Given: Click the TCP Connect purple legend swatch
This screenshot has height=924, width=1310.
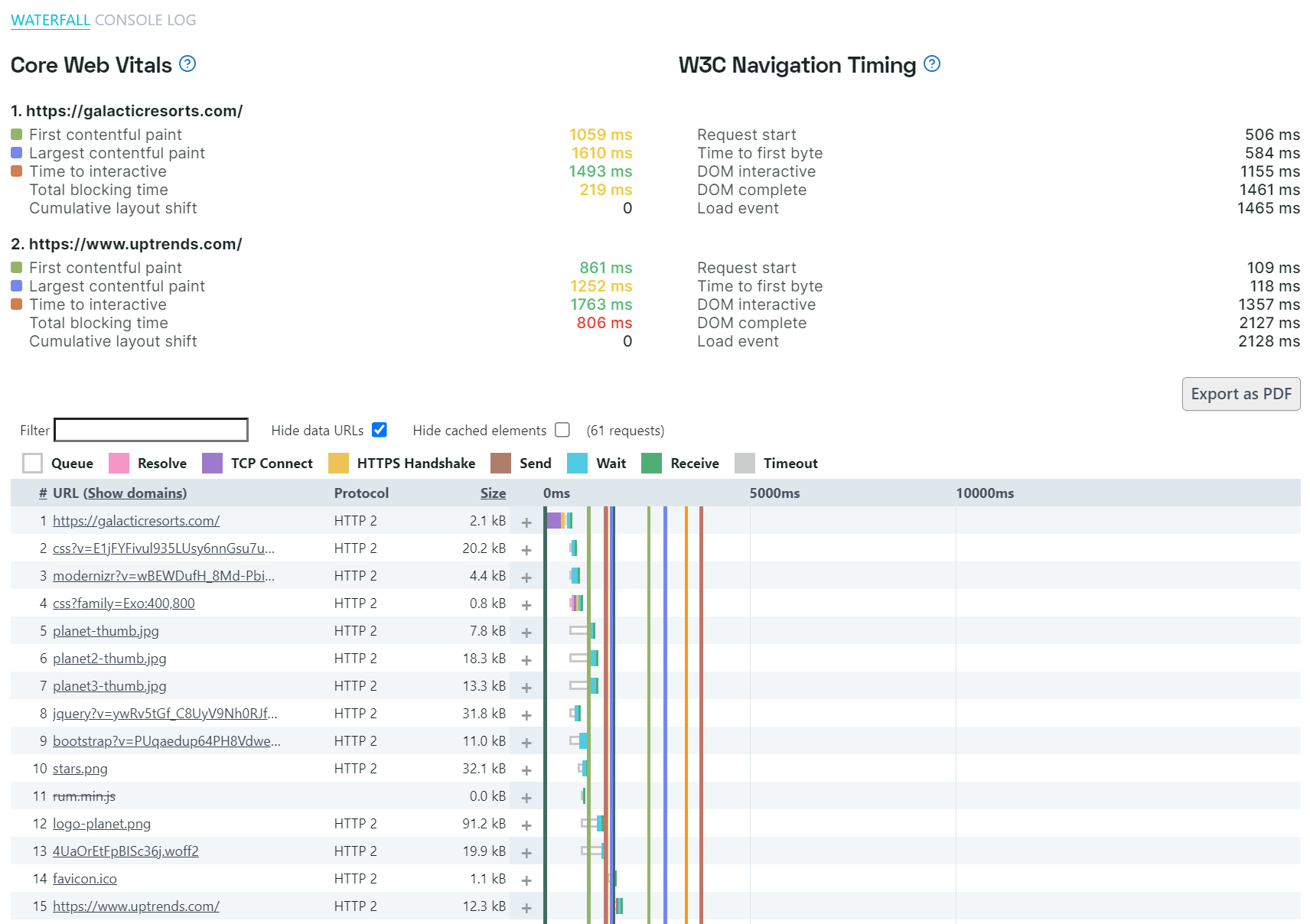Looking at the screenshot, I should click(212, 464).
